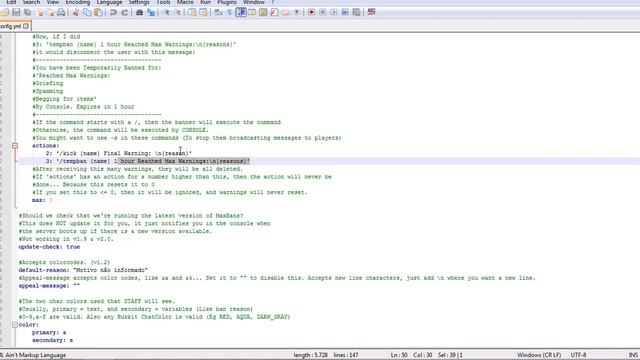This screenshot has height=360, width=640.
Task: Zoom out using the toolbar icon
Action: pos(178,12)
